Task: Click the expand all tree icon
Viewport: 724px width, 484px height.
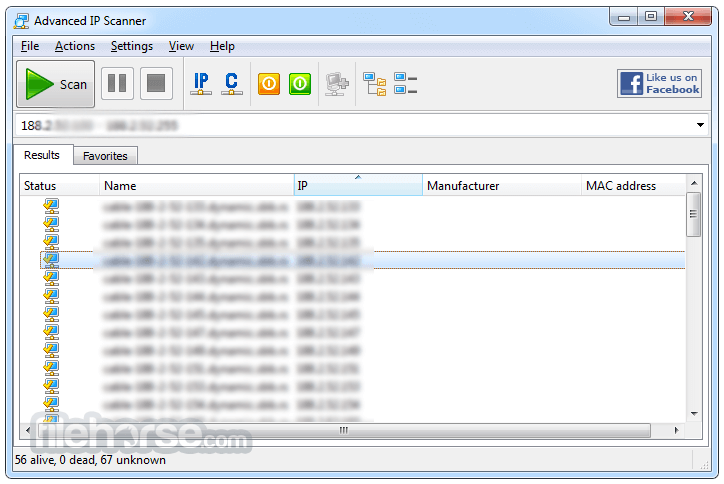Action: (374, 84)
